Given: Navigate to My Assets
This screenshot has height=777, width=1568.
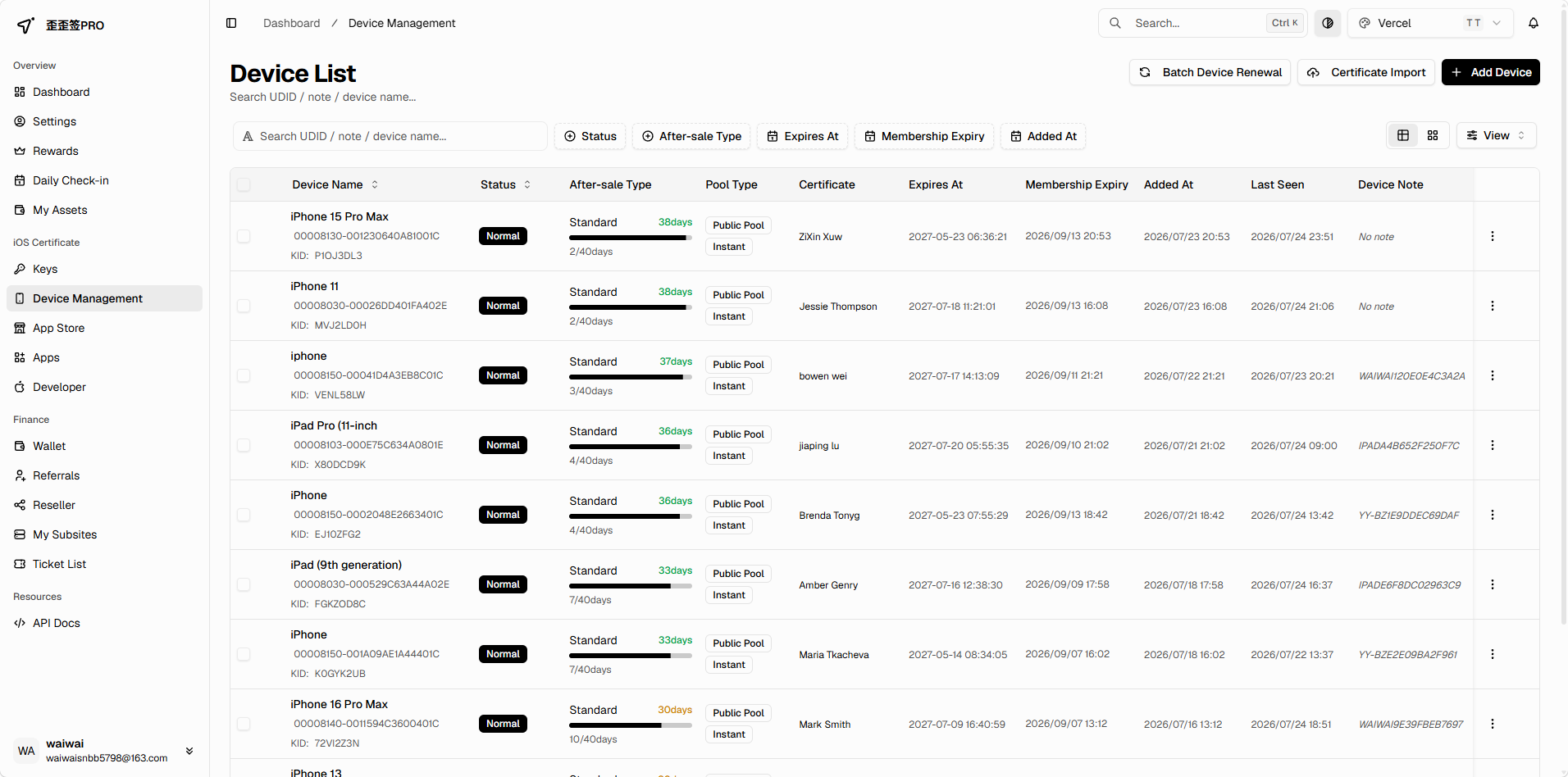Looking at the screenshot, I should (x=105, y=210).
